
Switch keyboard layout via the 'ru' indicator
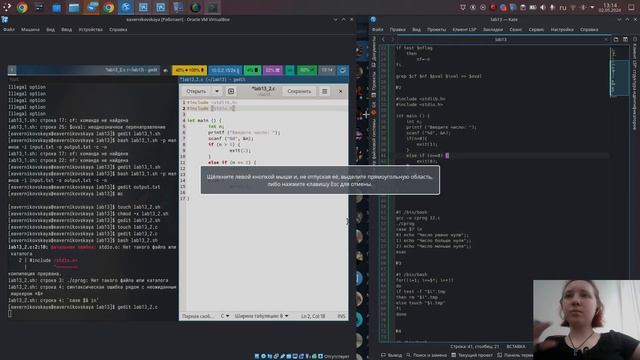pos(562,7)
